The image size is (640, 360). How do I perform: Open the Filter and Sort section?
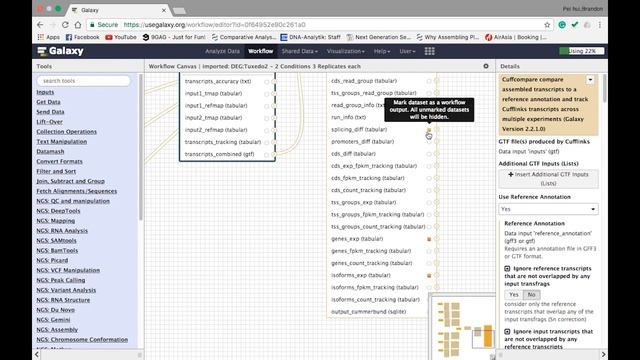[x=56, y=171]
